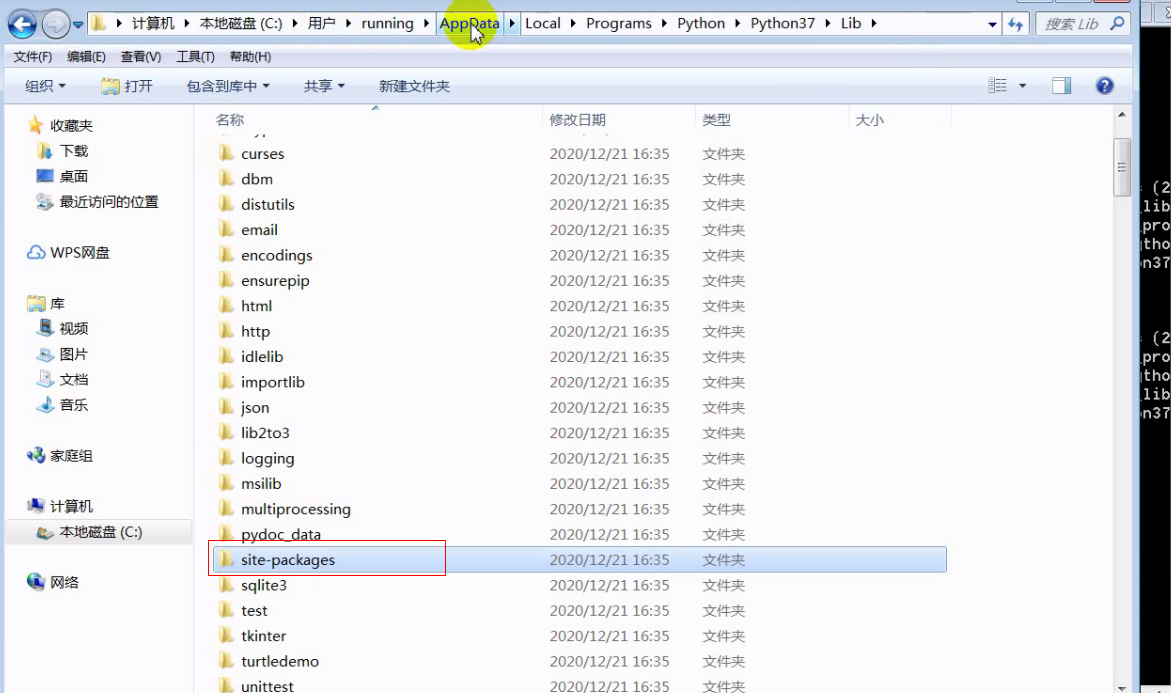This screenshot has width=1171, height=693.
Task: Click running in the address breadcrumb
Action: [387, 23]
